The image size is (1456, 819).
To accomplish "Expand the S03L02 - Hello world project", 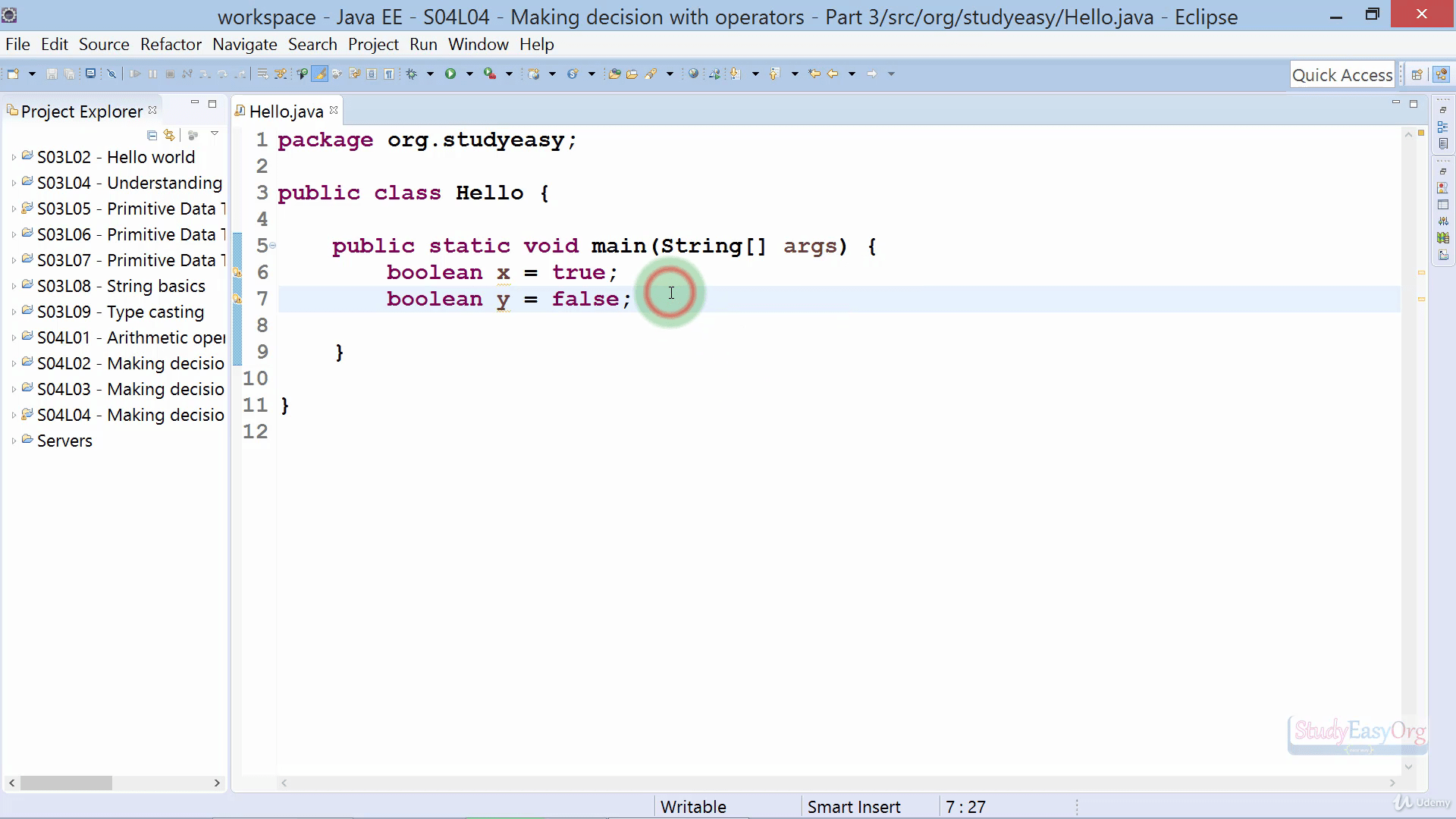I will click(x=13, y=157).
